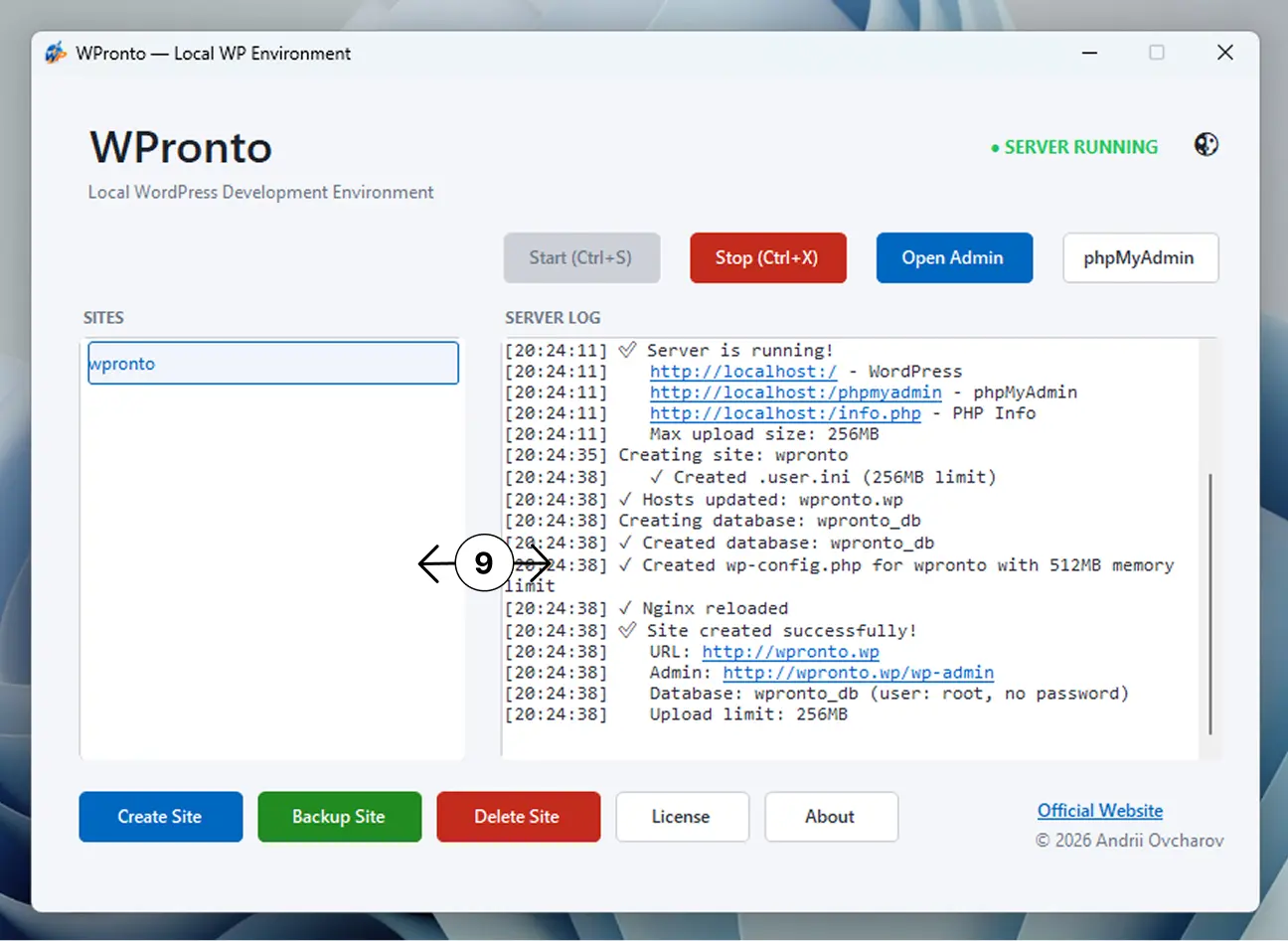Image resolution: width=1288 pixels, height=941 pixels.
Task: Click the "Site created successfully!" log line
Action: point(711,631)
